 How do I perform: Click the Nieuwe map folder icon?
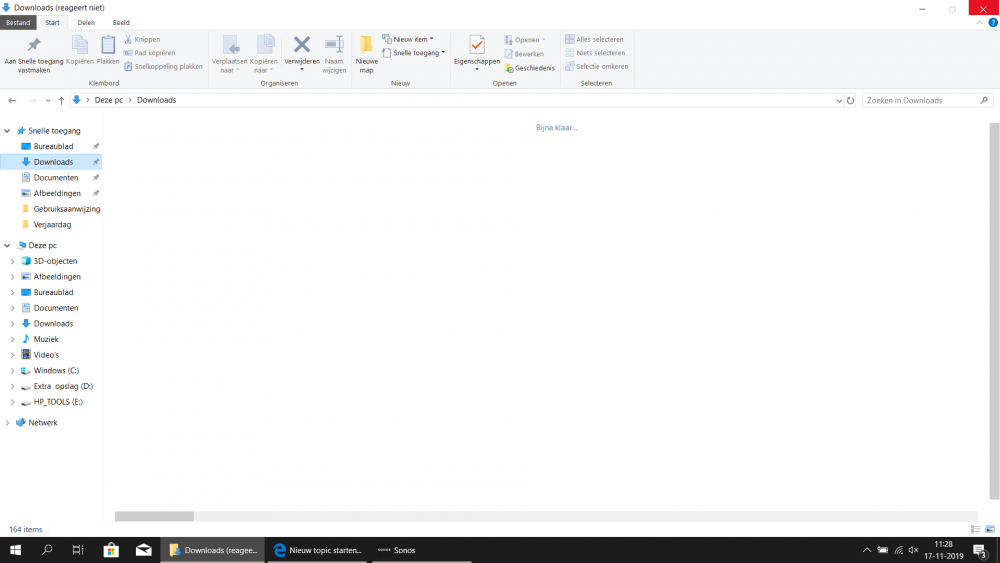366,46
